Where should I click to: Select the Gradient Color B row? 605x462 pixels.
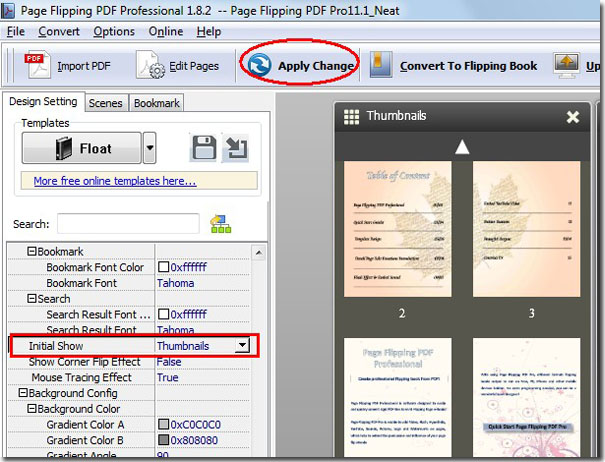tap(129, 440)
